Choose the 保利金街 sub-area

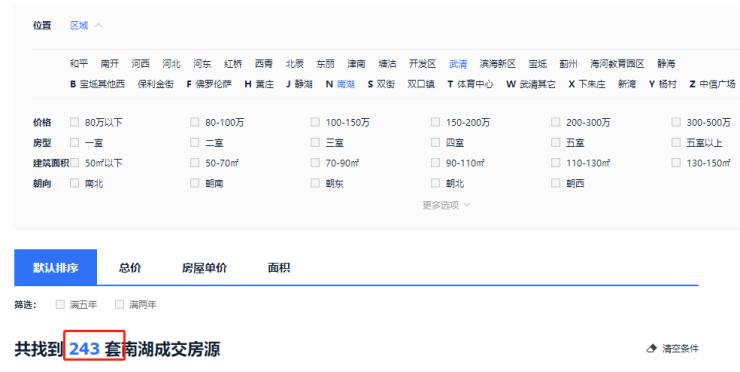coord(156,84)
